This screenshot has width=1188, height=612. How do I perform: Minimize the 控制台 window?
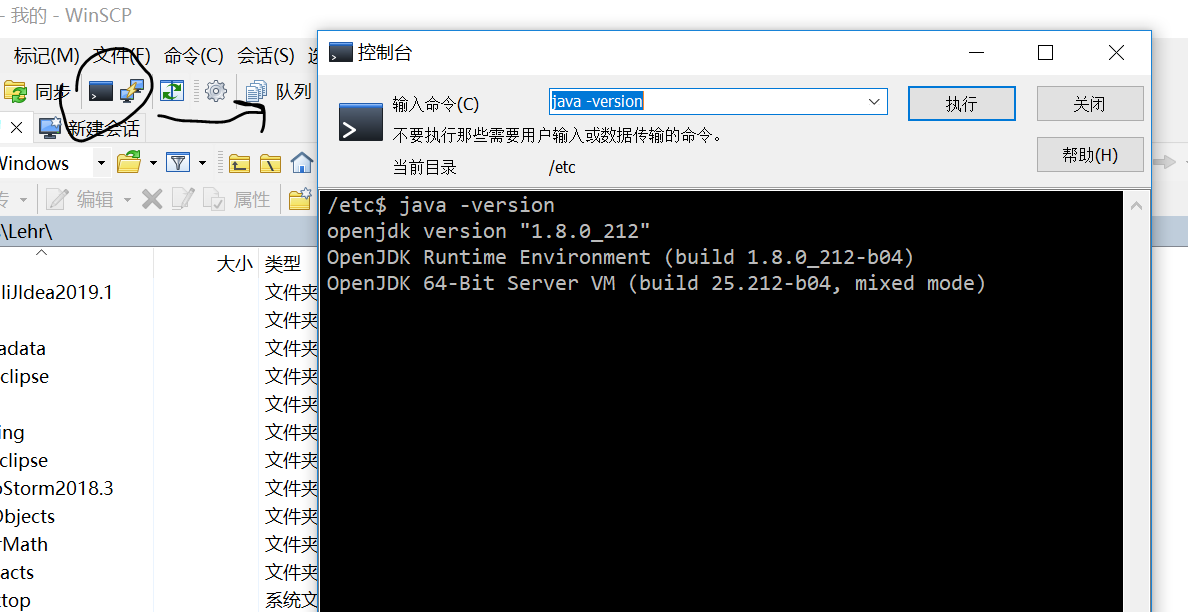coord(976,52)
